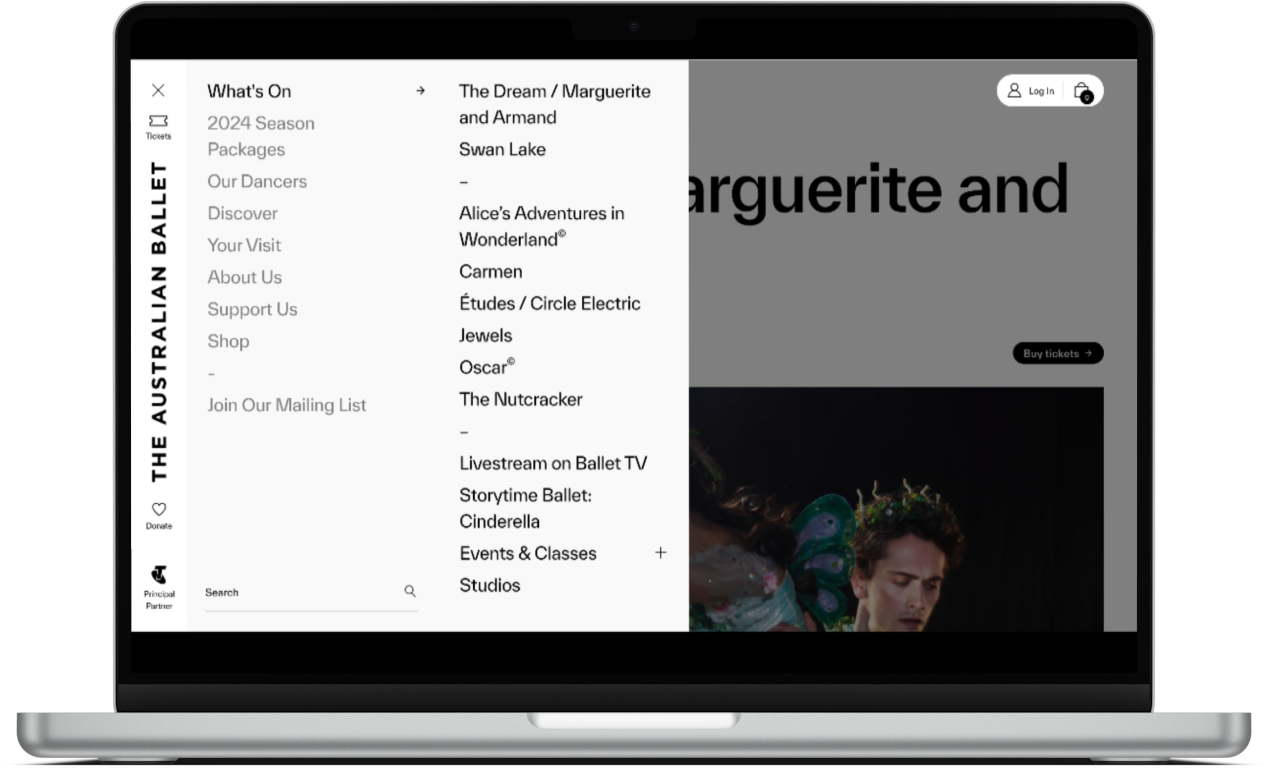The height and width of the screenshot is (768, 1268).
Task: Expand Events & Classes with plus icon
Action: [660, 553]
